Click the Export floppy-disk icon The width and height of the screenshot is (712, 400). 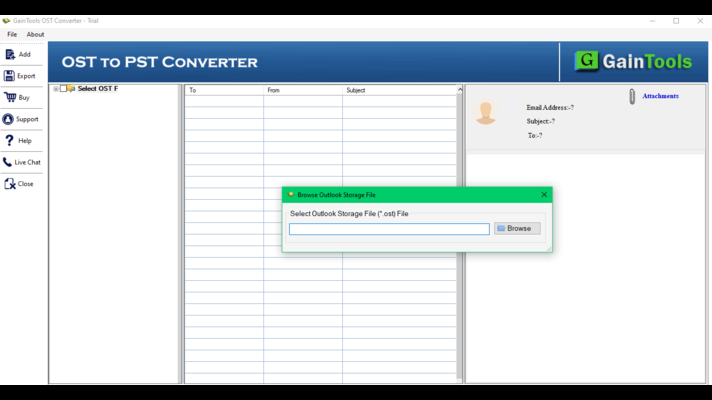(x=9, y=76)
